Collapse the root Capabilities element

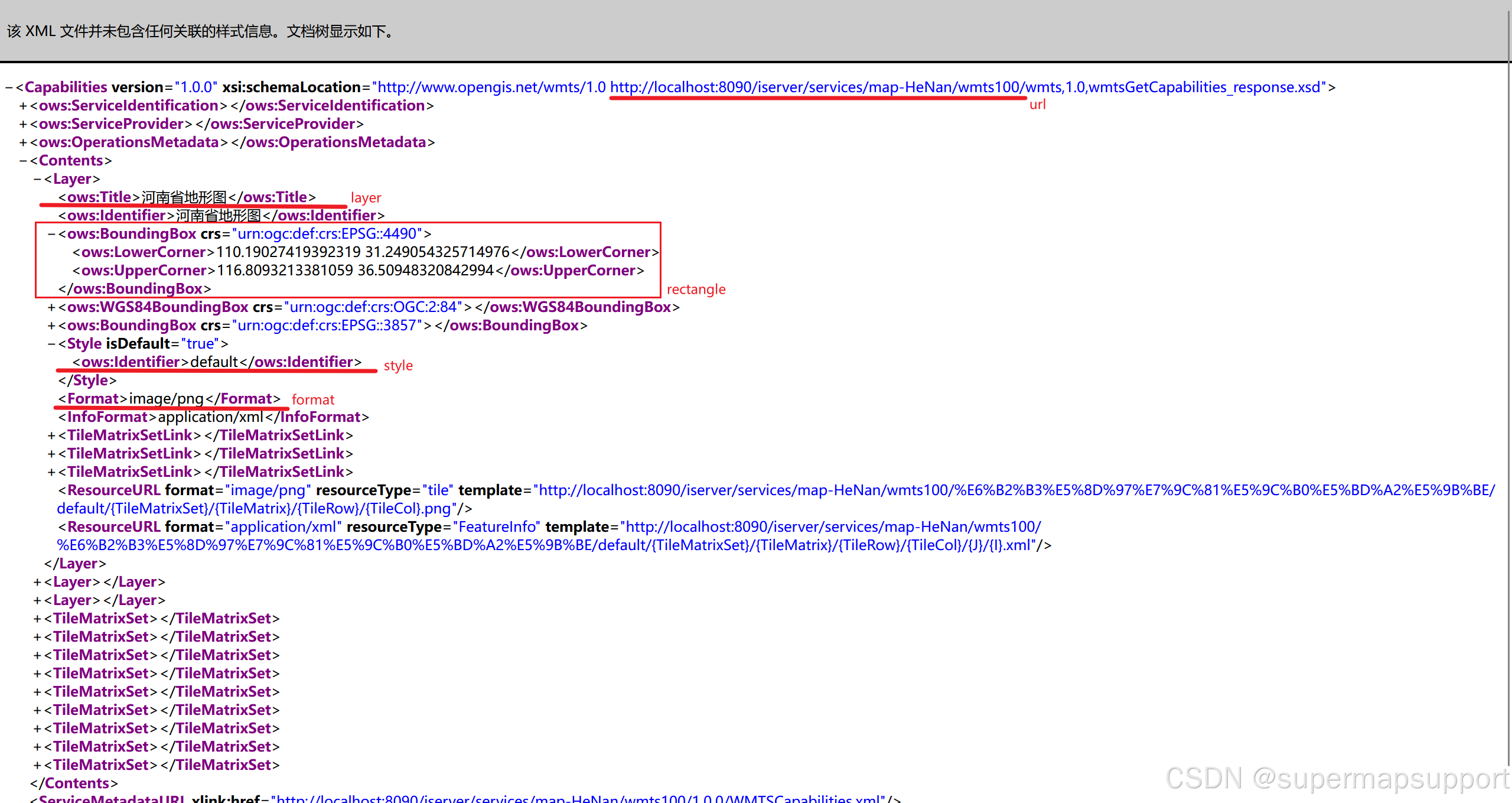(x=9, y=87)
